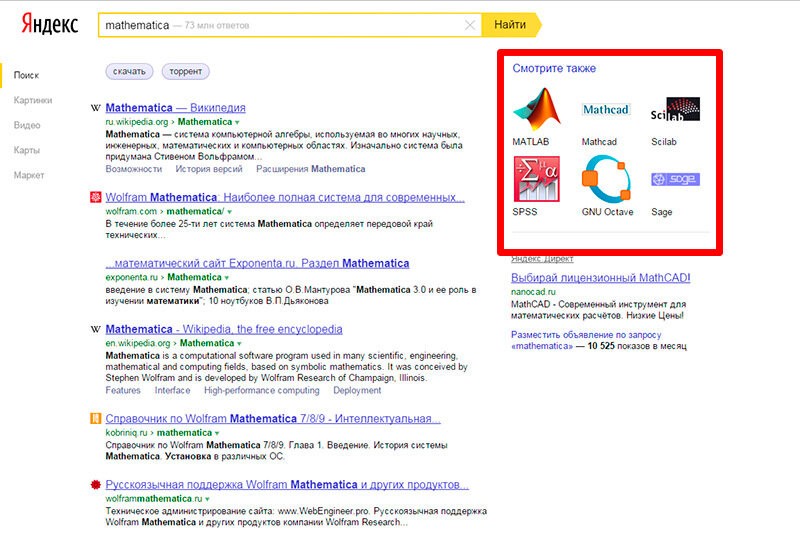Click Разместить объявление по запросу link
Screen dimensions: 800x544
pos(586,335)
